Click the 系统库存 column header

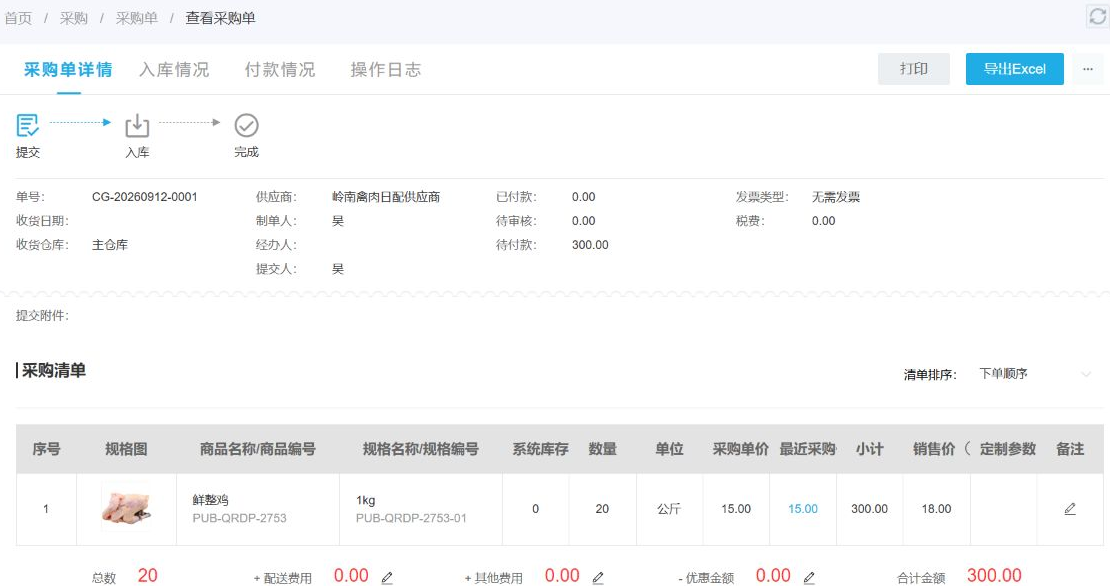click(540, 449)
